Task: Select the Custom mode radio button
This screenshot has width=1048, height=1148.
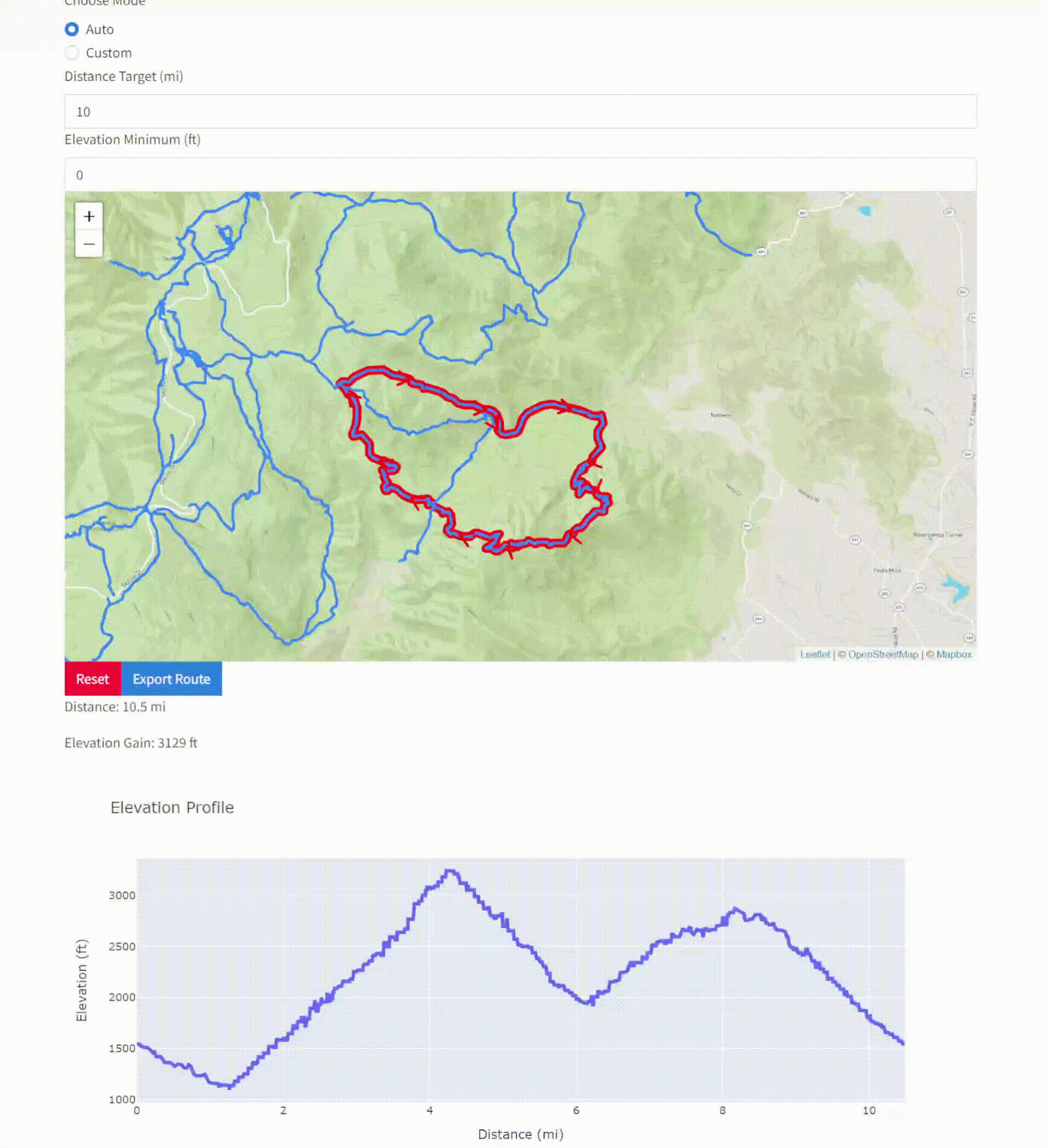Action: pyautogui.click(x=72, y=53)
